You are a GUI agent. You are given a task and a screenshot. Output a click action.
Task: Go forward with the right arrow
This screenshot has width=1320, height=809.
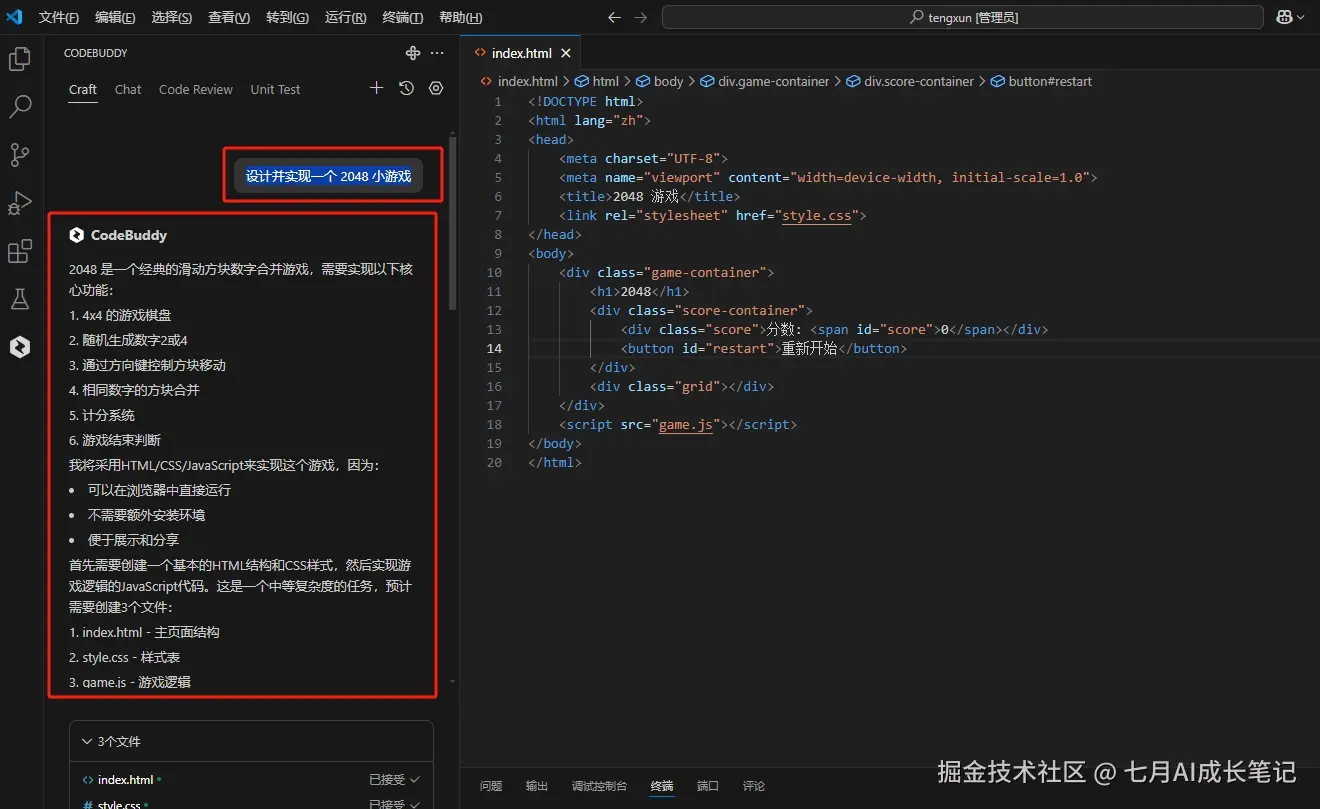[x=641, y=17]
